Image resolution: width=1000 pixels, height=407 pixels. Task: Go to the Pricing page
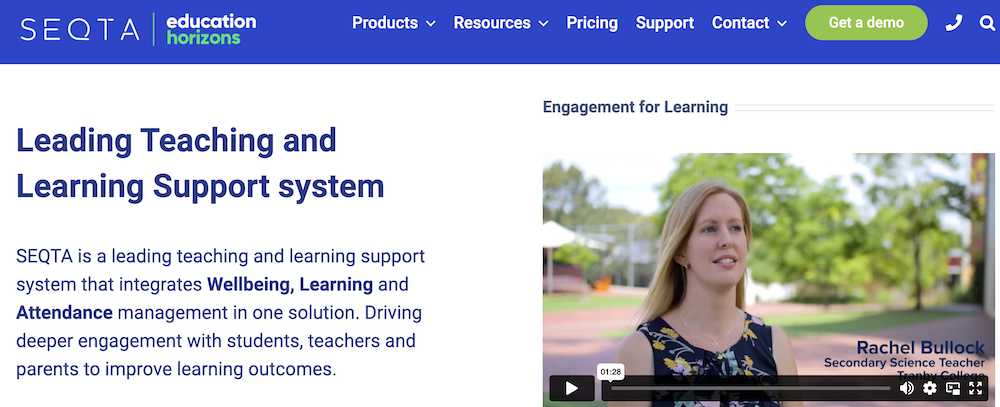tap(592, 23)
